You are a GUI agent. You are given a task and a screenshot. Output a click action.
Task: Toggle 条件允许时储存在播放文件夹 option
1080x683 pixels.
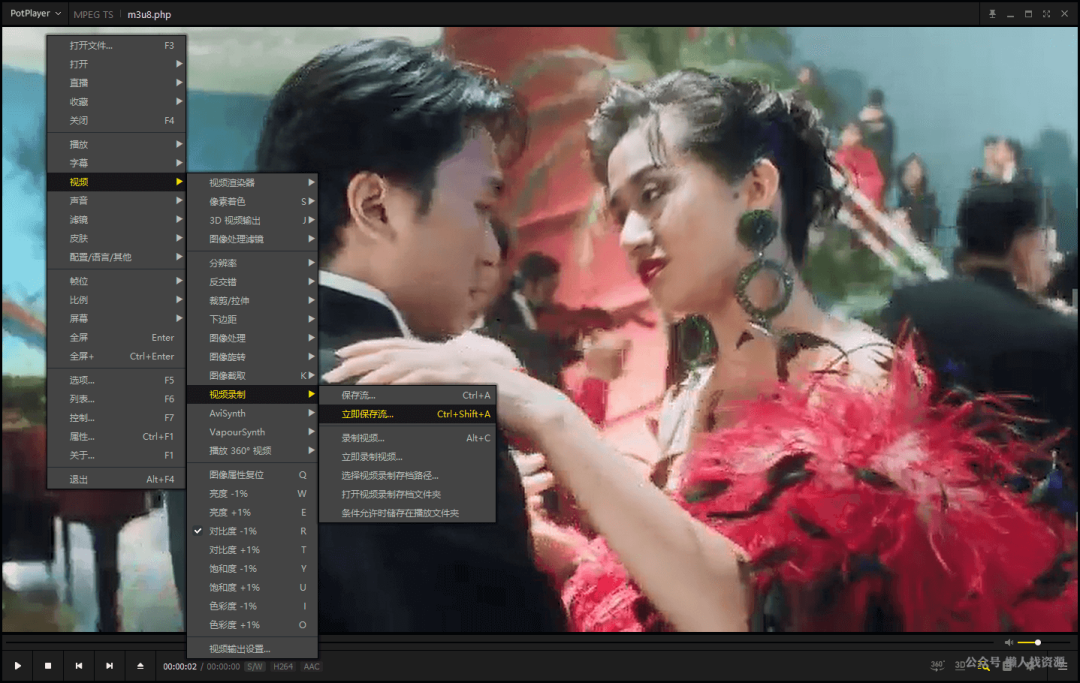[x=408, y=513]
